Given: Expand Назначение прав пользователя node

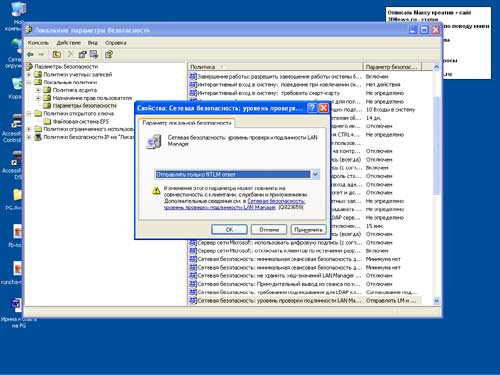Looking at the screenshot, I should (38, 98).
